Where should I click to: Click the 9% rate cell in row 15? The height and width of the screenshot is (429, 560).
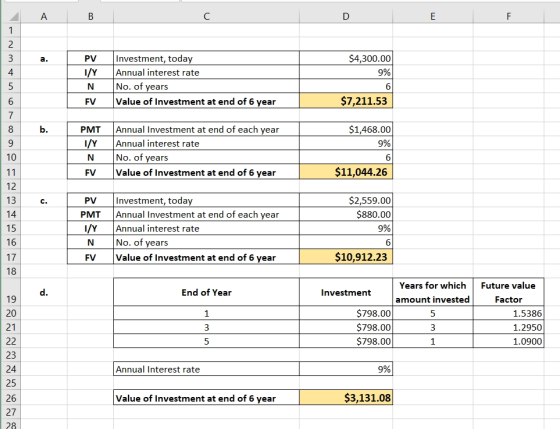coord(346,228)
